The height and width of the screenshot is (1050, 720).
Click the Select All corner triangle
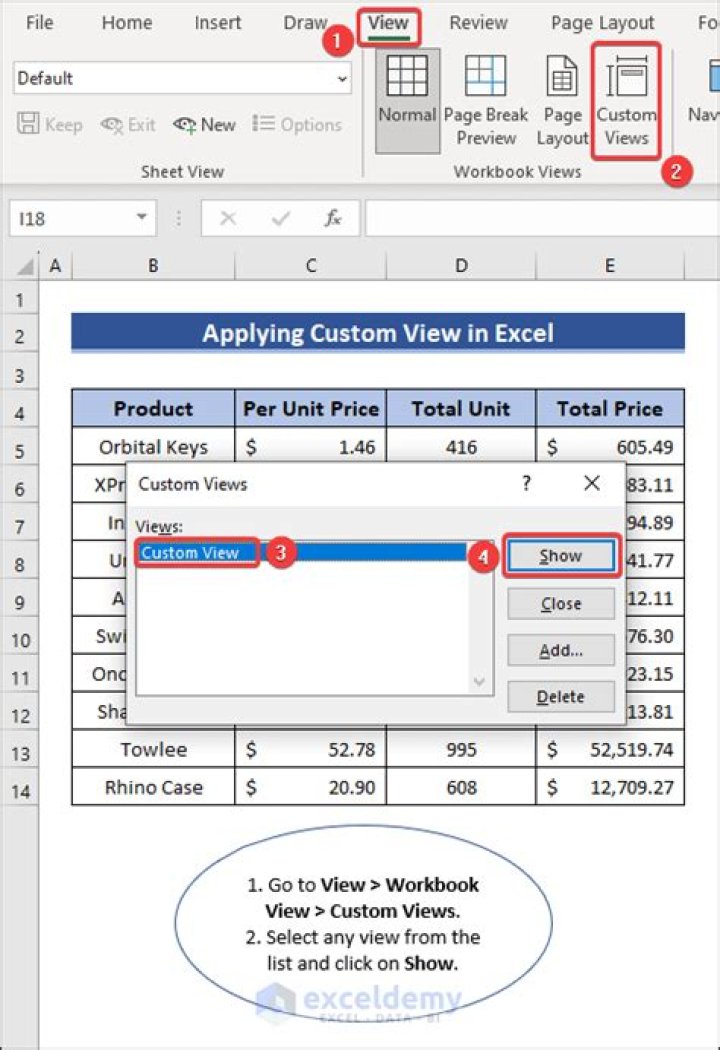coord(25,267)
